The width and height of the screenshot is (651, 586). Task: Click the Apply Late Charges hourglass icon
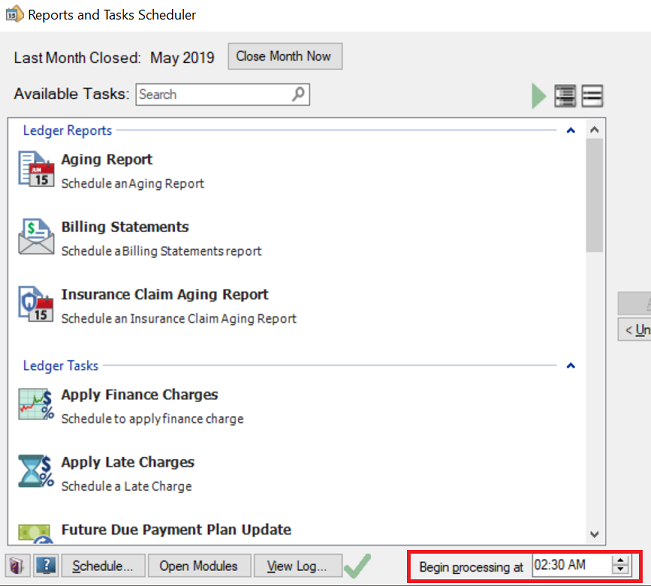pos(36,472)
